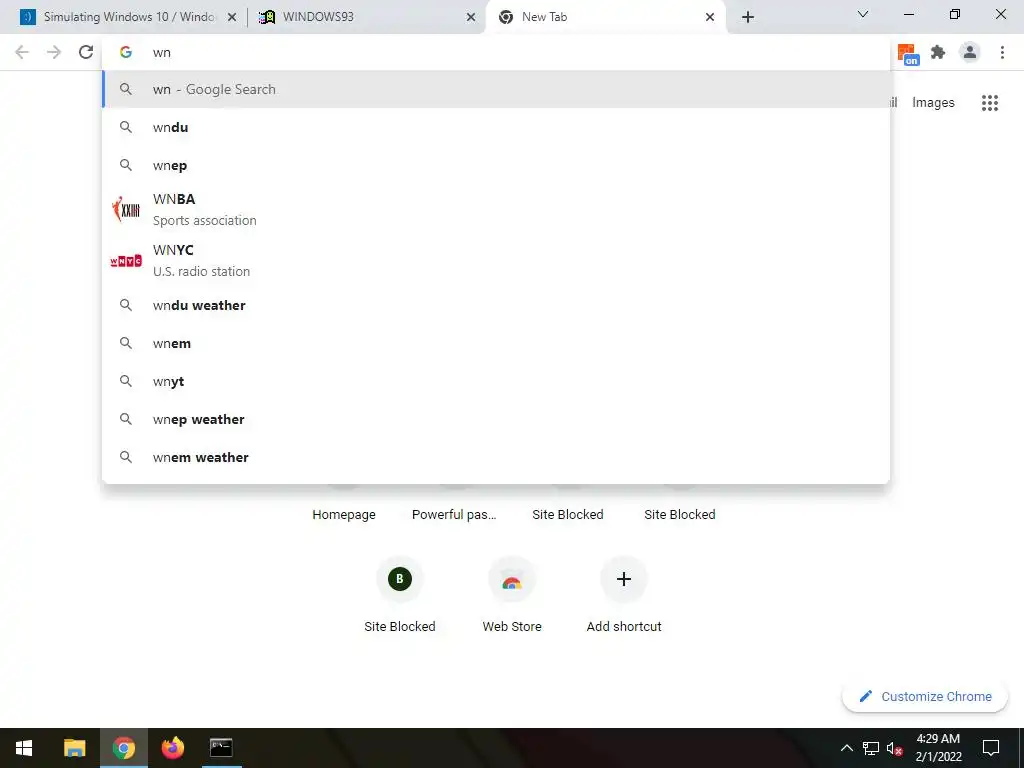Click the Chrome taskbar icon

[123, 748]
